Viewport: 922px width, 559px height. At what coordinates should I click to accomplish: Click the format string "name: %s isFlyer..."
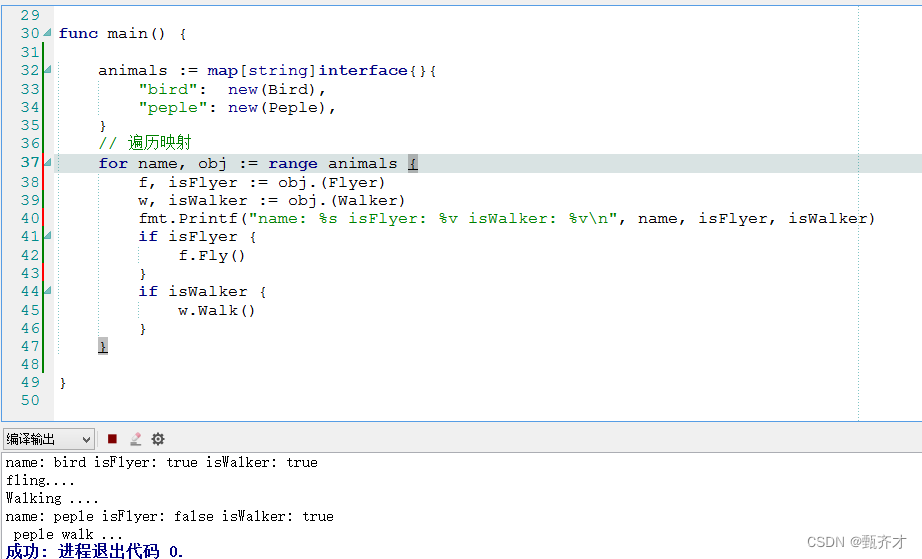[432, 219]
